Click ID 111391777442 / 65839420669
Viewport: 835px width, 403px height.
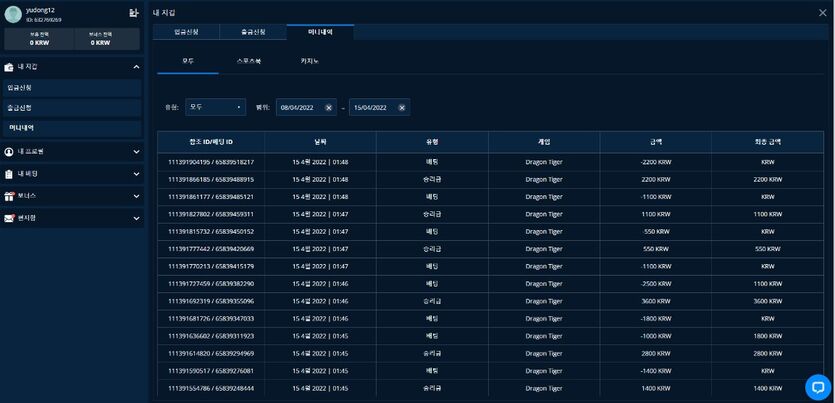[211, 249]
